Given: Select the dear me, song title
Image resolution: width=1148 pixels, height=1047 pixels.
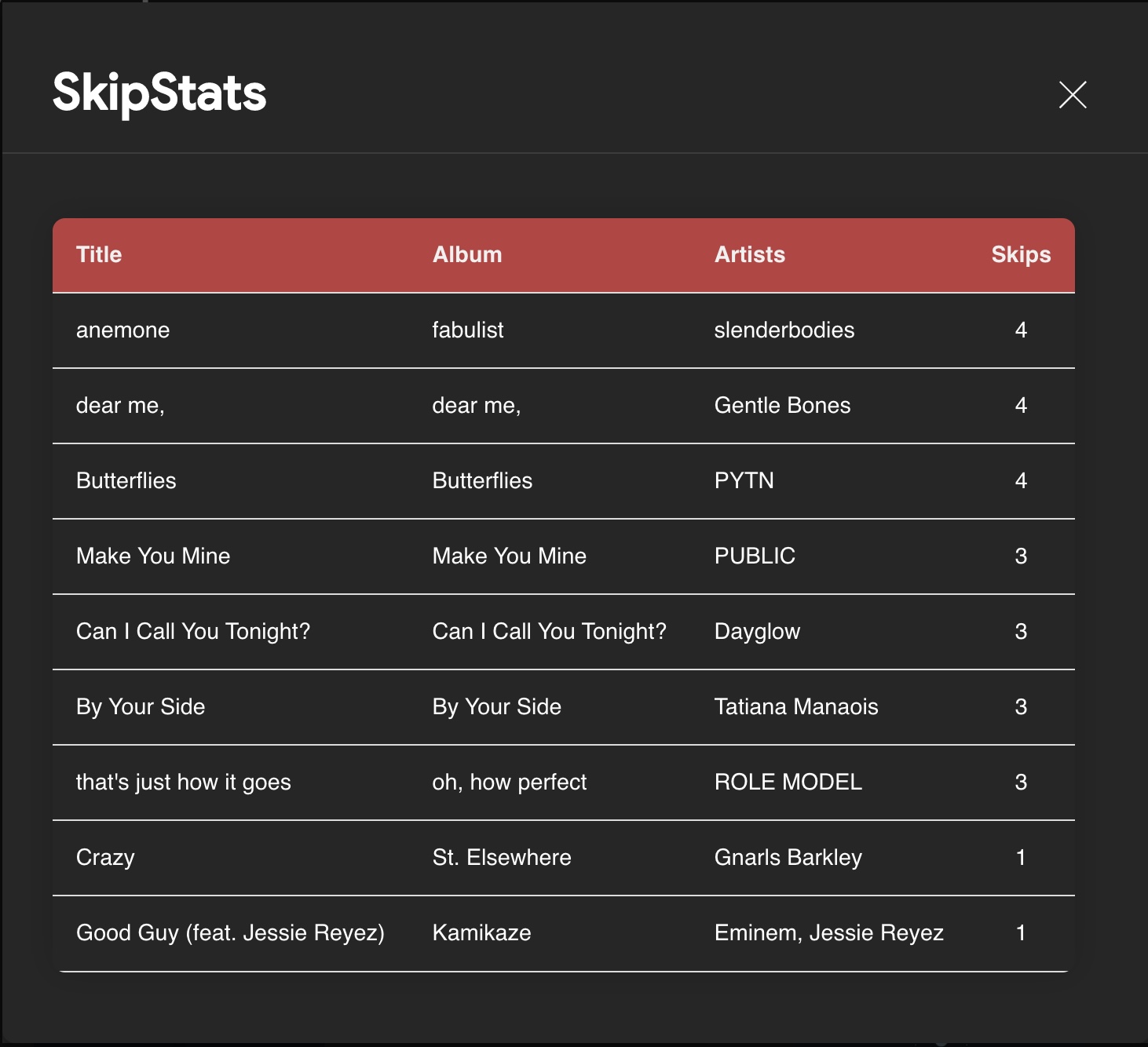Looking at the screenshot, I should (x=120, y=405).
